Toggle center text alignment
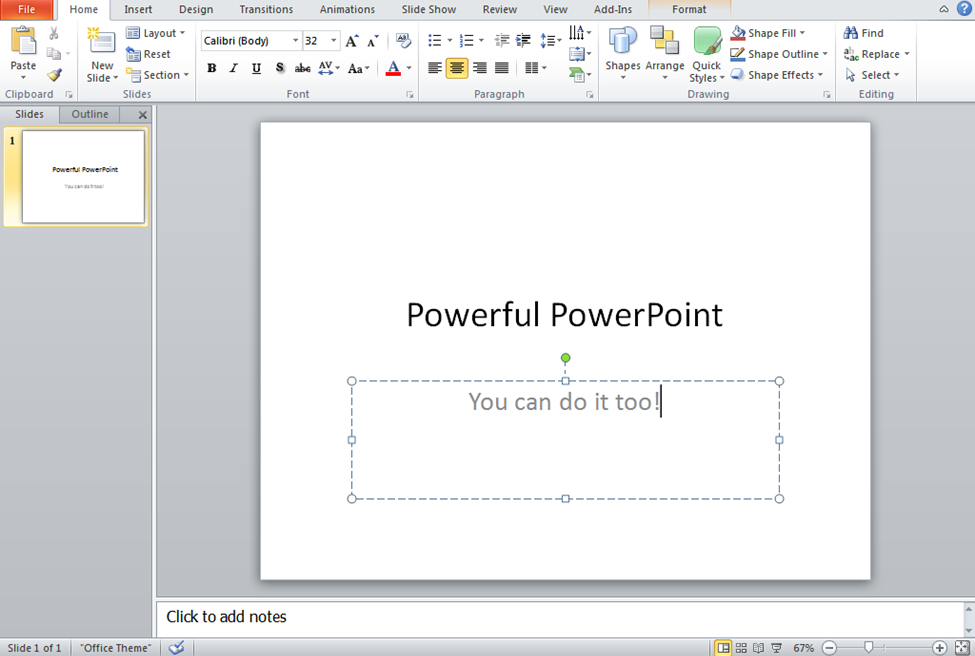The width and height of the screenshot is (975, 656). 457,68
